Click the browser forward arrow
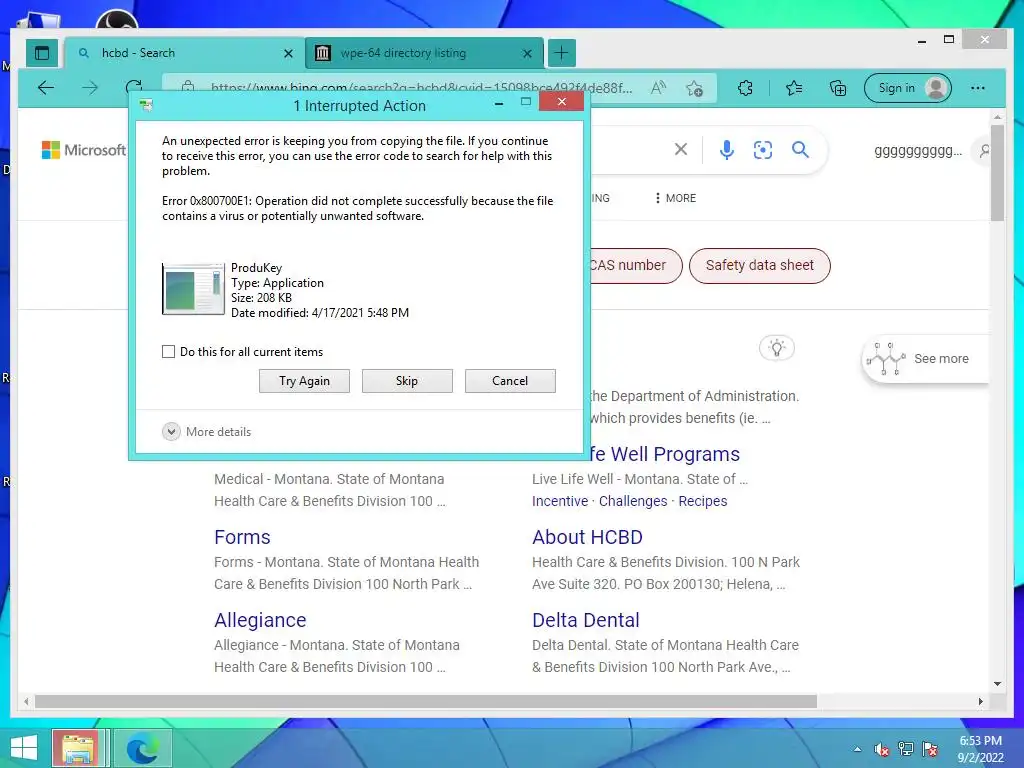Screen dimensions: 1024x768 click(90, 88)
